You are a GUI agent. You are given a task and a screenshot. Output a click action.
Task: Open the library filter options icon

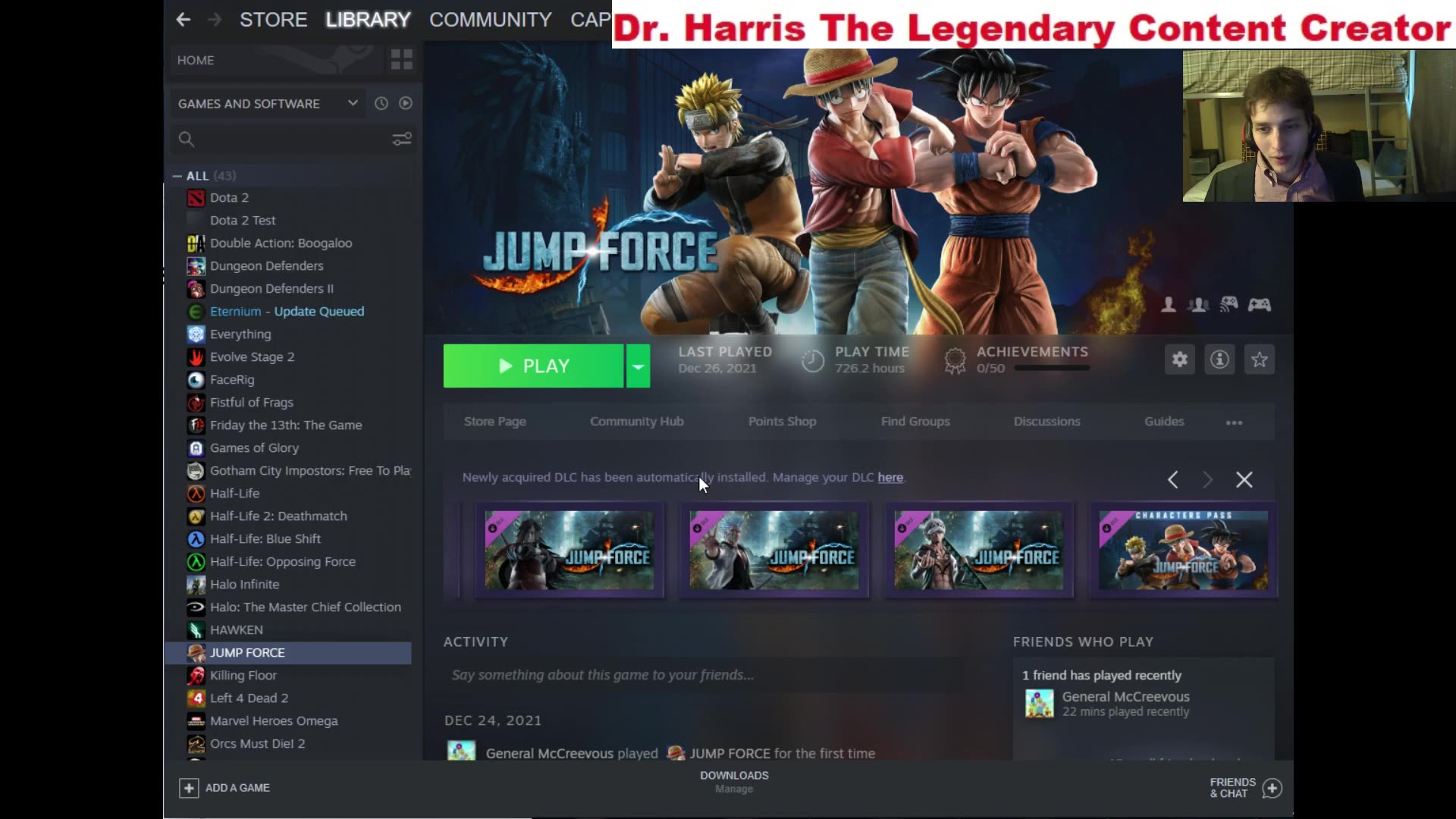point(401,139)
